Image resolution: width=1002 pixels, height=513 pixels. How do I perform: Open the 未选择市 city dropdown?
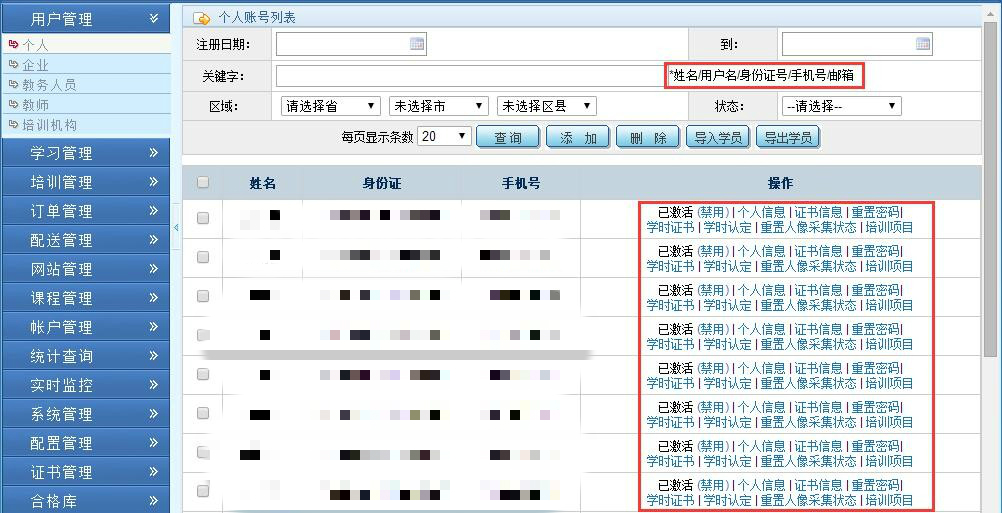438,106
